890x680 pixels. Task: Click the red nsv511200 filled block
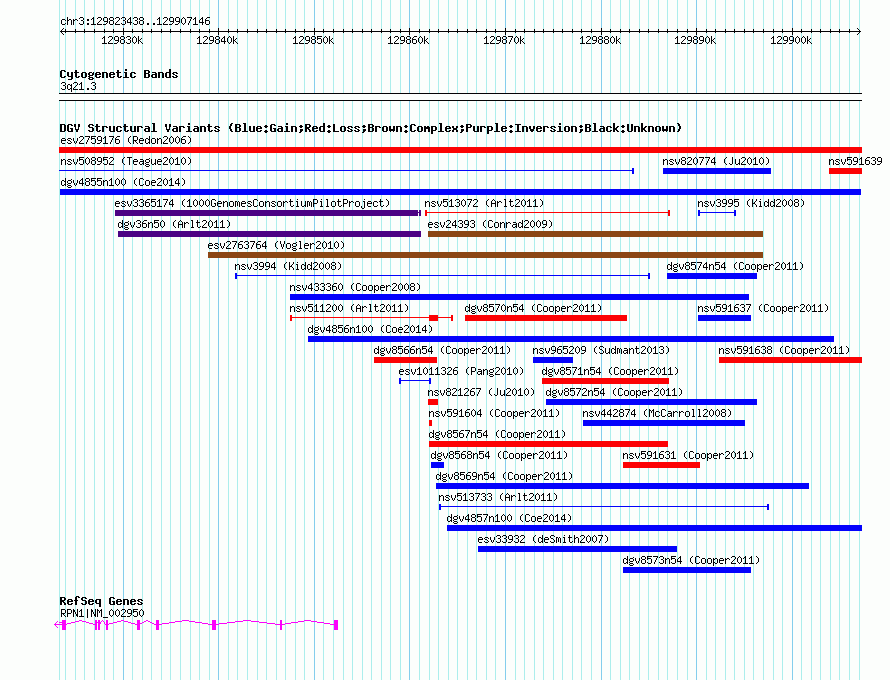[434, 318]
